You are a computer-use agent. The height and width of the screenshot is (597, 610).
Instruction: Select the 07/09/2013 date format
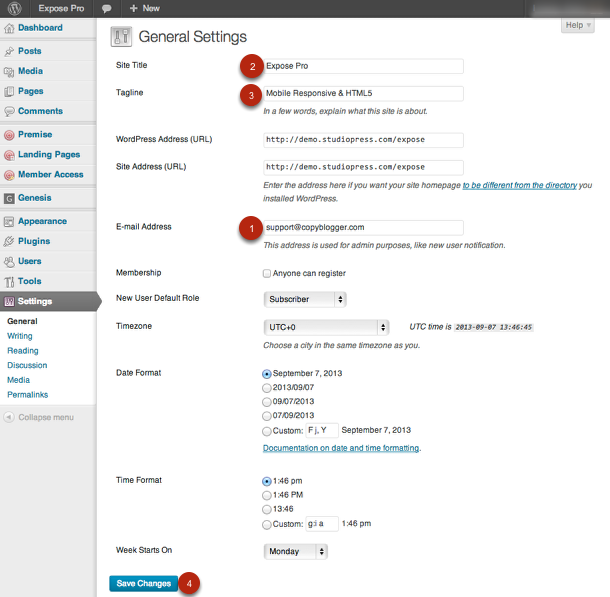[x=266, y=416]
